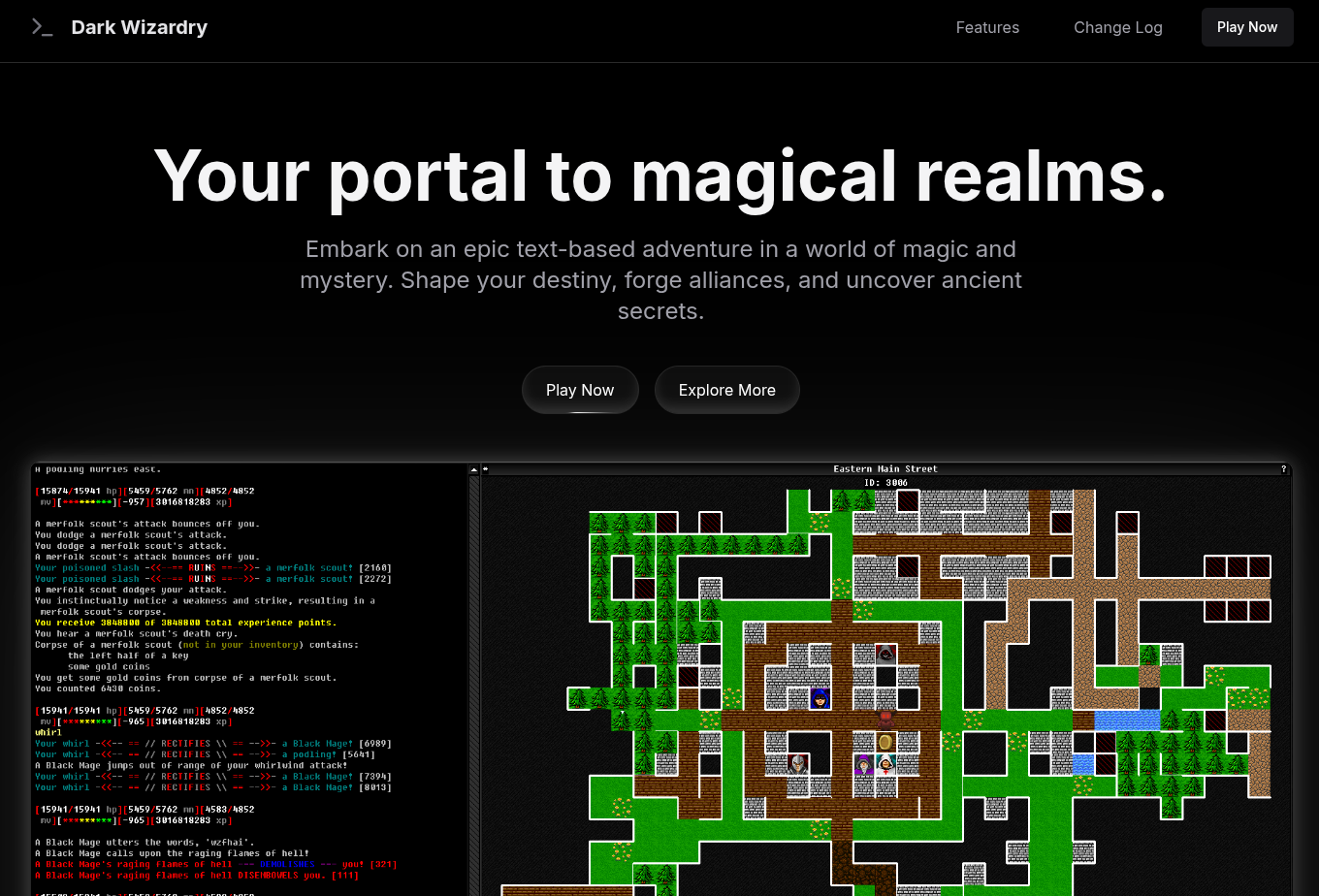
Task: Select the purple wizard sprite on the map
Action: click(862, 766)
